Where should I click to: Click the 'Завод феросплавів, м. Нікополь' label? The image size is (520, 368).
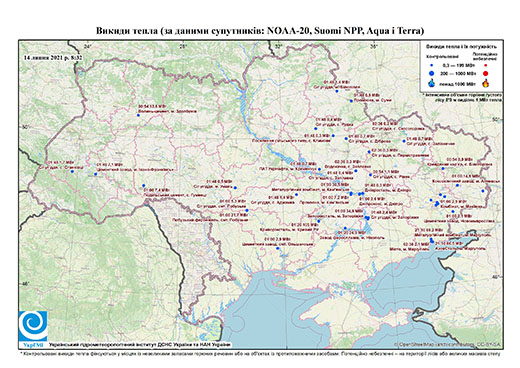[352, 238]
